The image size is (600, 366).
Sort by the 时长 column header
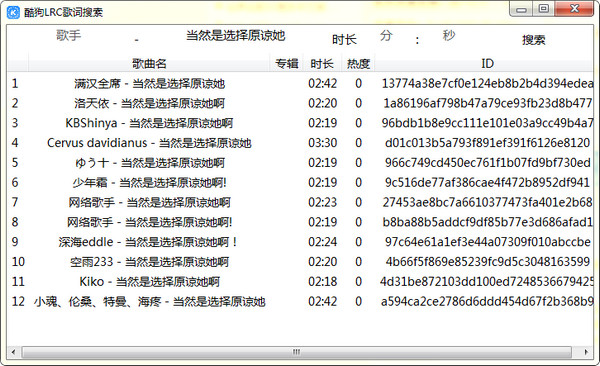(322, 64)
